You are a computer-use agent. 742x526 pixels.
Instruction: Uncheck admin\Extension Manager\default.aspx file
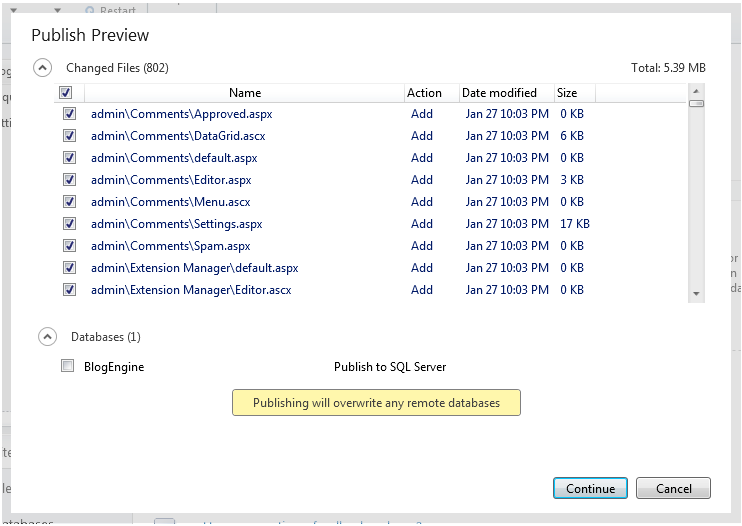coord(70,268)
